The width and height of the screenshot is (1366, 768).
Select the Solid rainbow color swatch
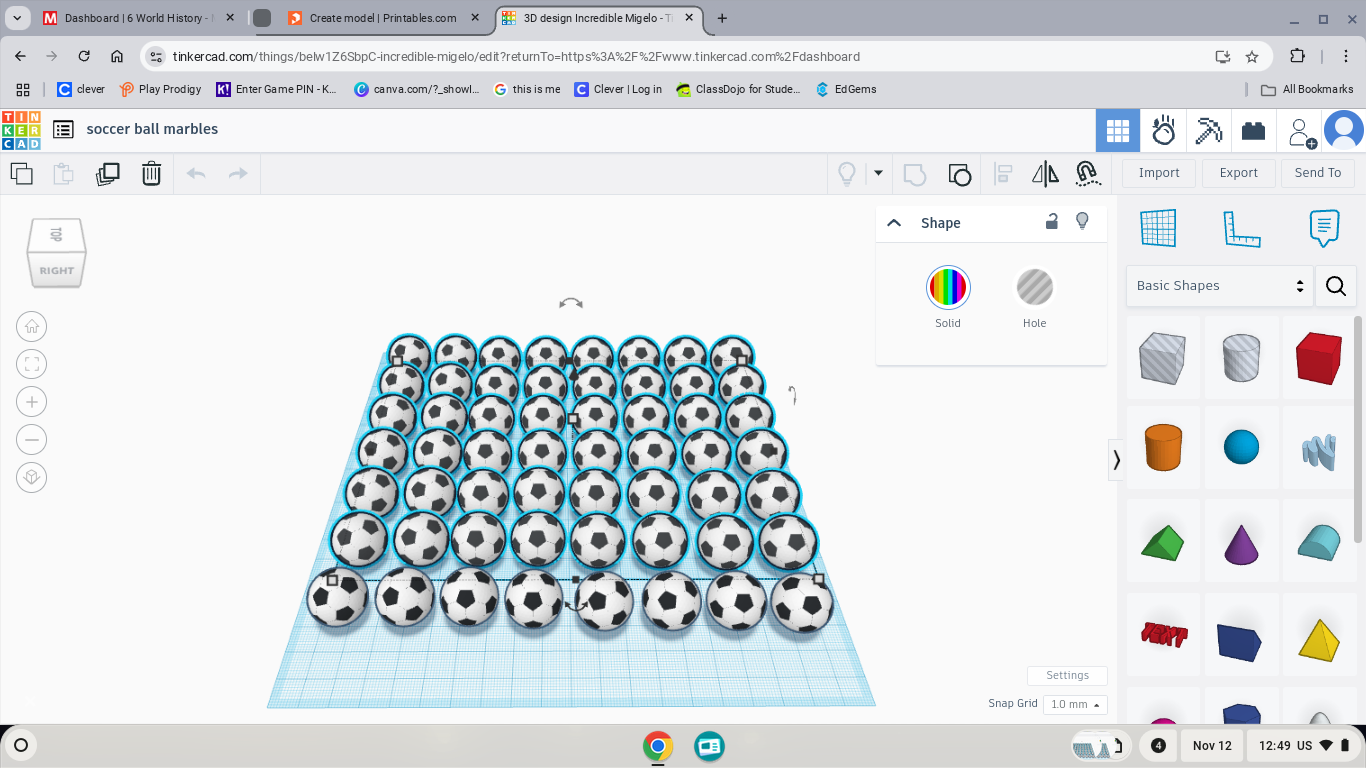point(948,287)
